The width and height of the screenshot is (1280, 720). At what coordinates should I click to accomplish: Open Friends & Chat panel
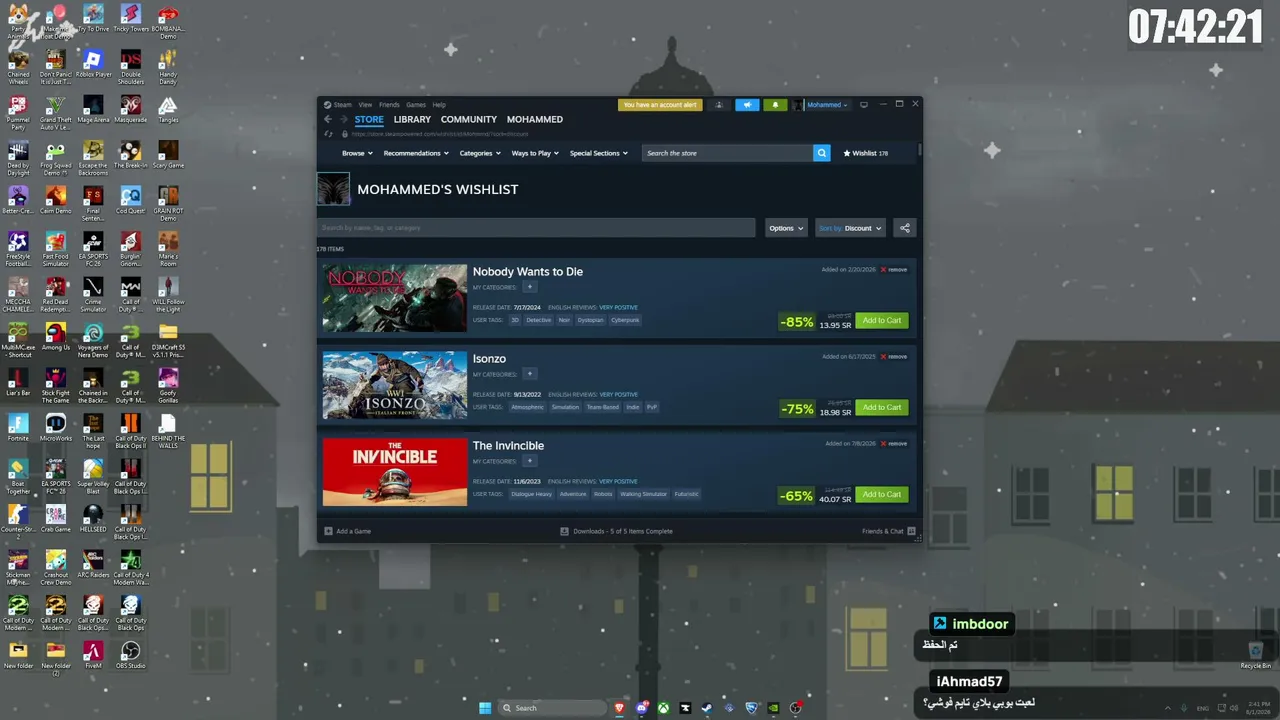point(889,531)
